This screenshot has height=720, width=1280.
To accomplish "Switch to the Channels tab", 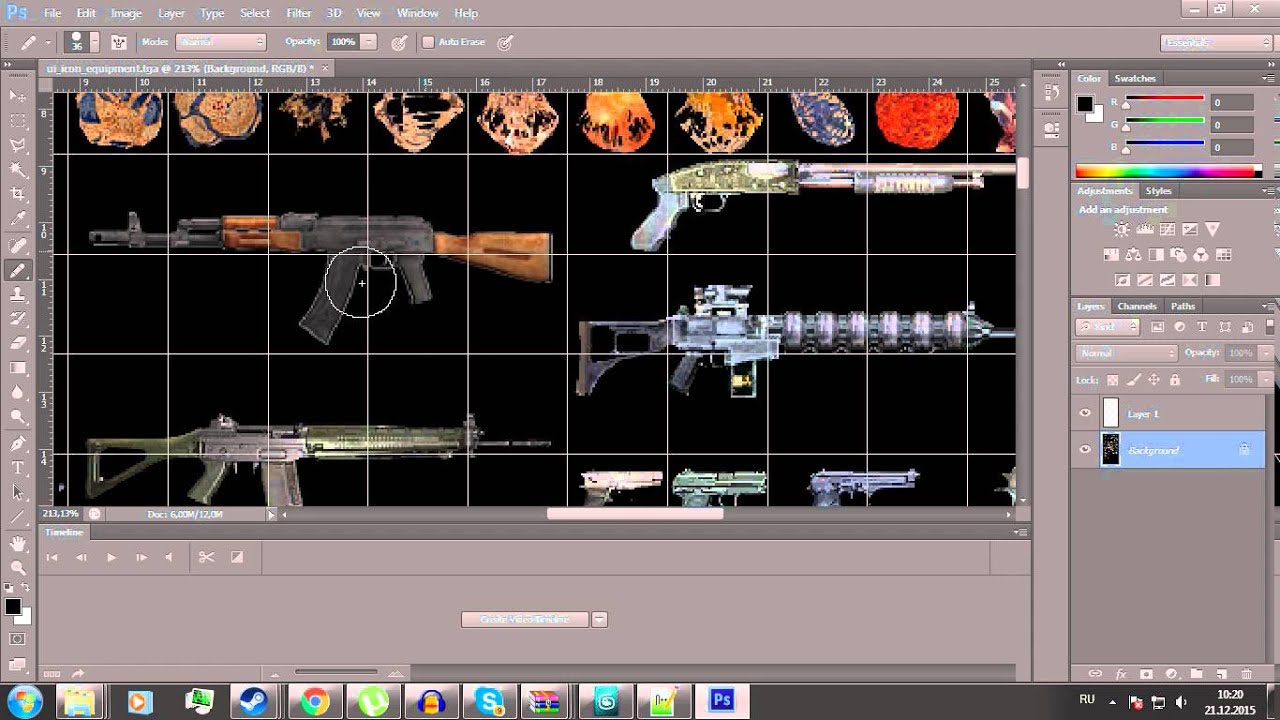I will pyautogui.click(x=1137, y=306).
